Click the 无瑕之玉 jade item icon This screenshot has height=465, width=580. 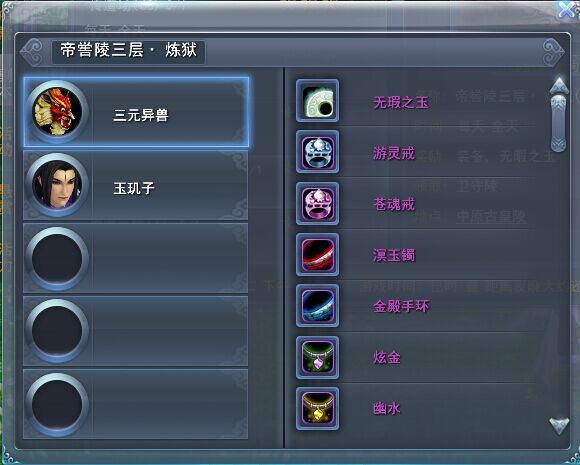coord(317,101)
